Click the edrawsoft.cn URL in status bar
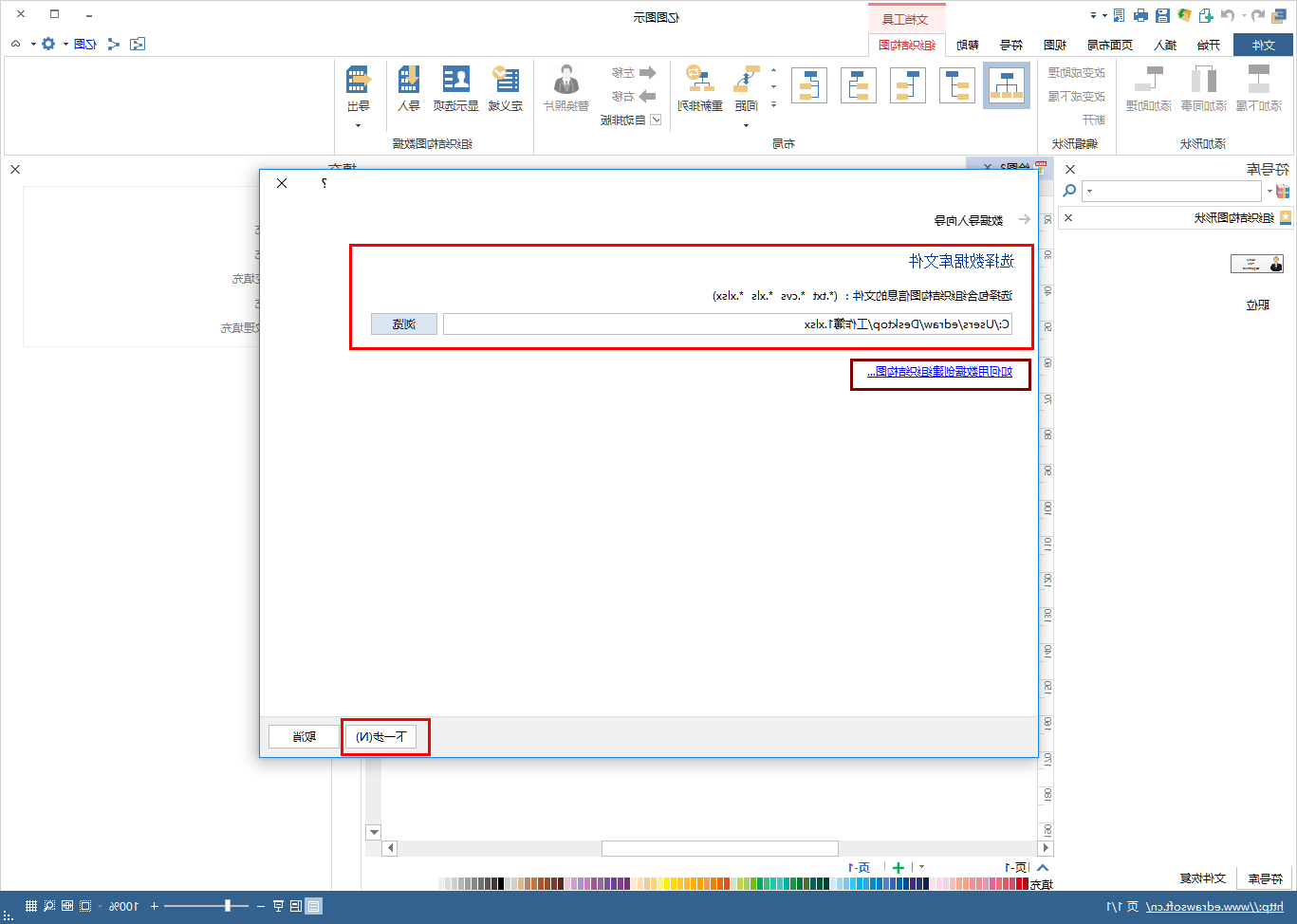This screenshot has width=1297, height=924. (x=1214, y=907)
